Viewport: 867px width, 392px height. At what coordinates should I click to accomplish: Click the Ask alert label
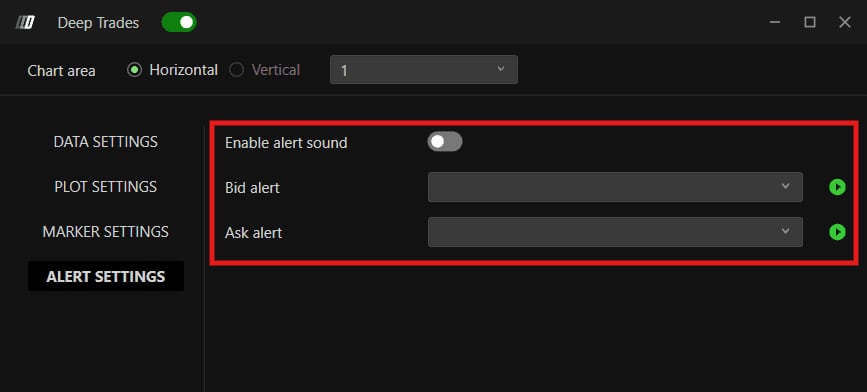[253, 233]
